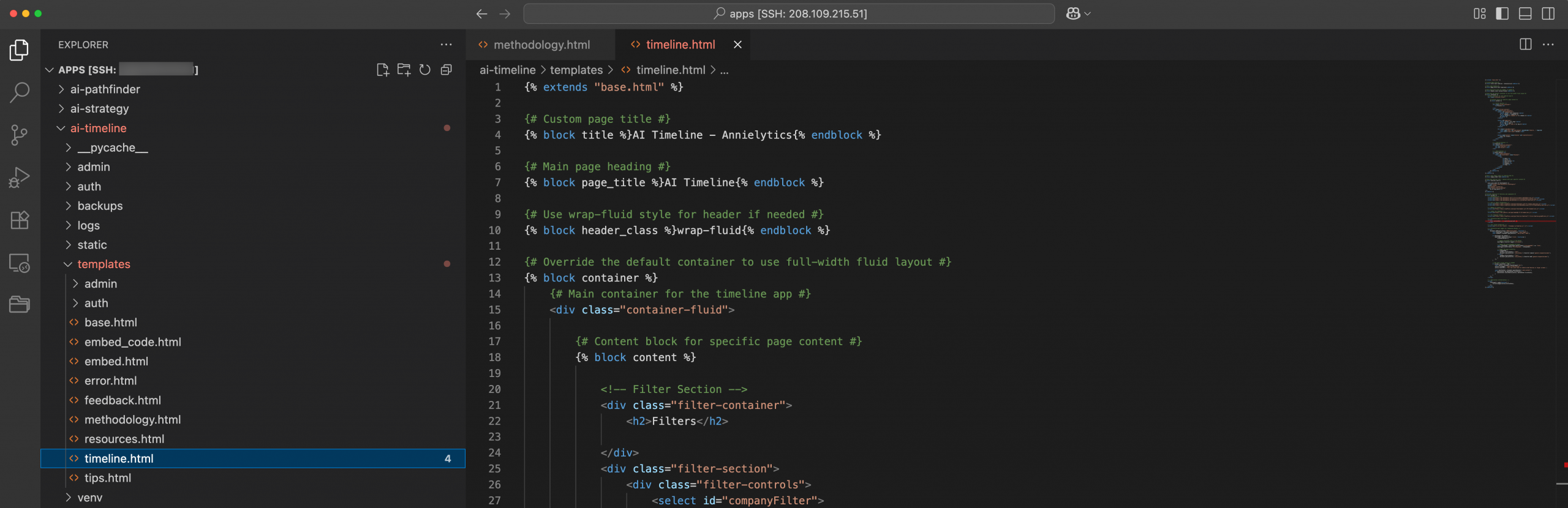Image resolution: width=1568 pixels, height=508 pixels.
Task: Click the templates breadcrumb segment
Action: pyautogui.click(x=576, y=70)
